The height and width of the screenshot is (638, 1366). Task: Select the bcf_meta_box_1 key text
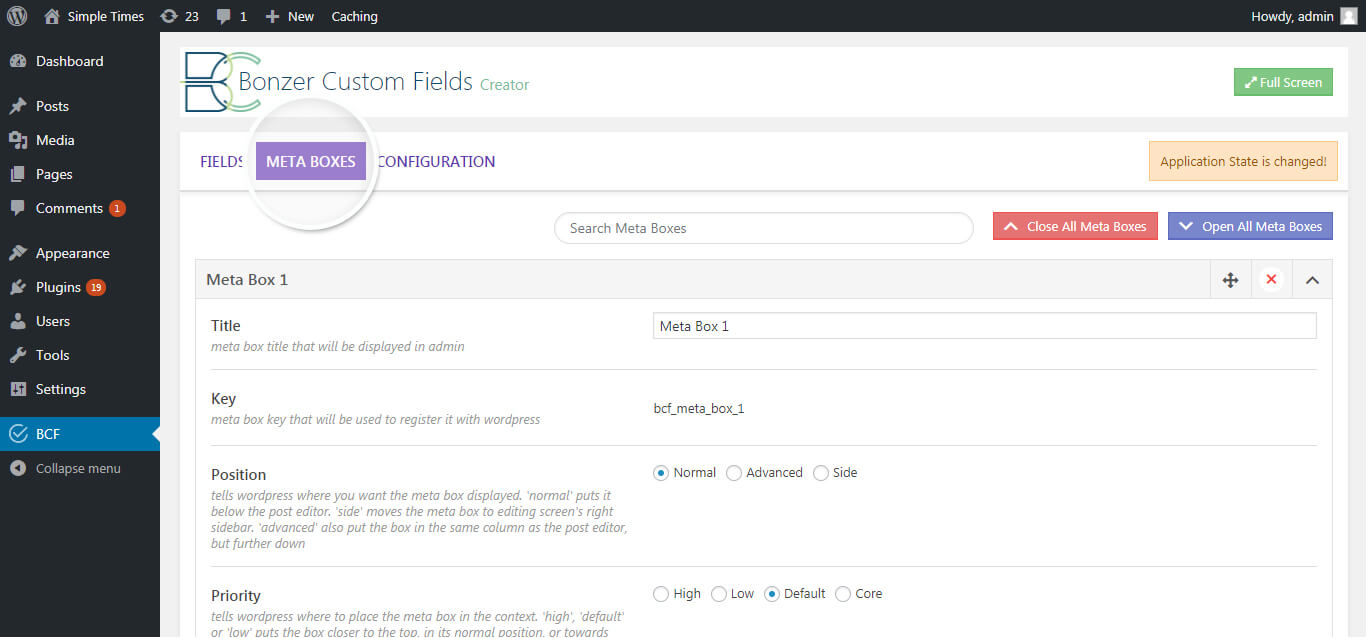699,409
